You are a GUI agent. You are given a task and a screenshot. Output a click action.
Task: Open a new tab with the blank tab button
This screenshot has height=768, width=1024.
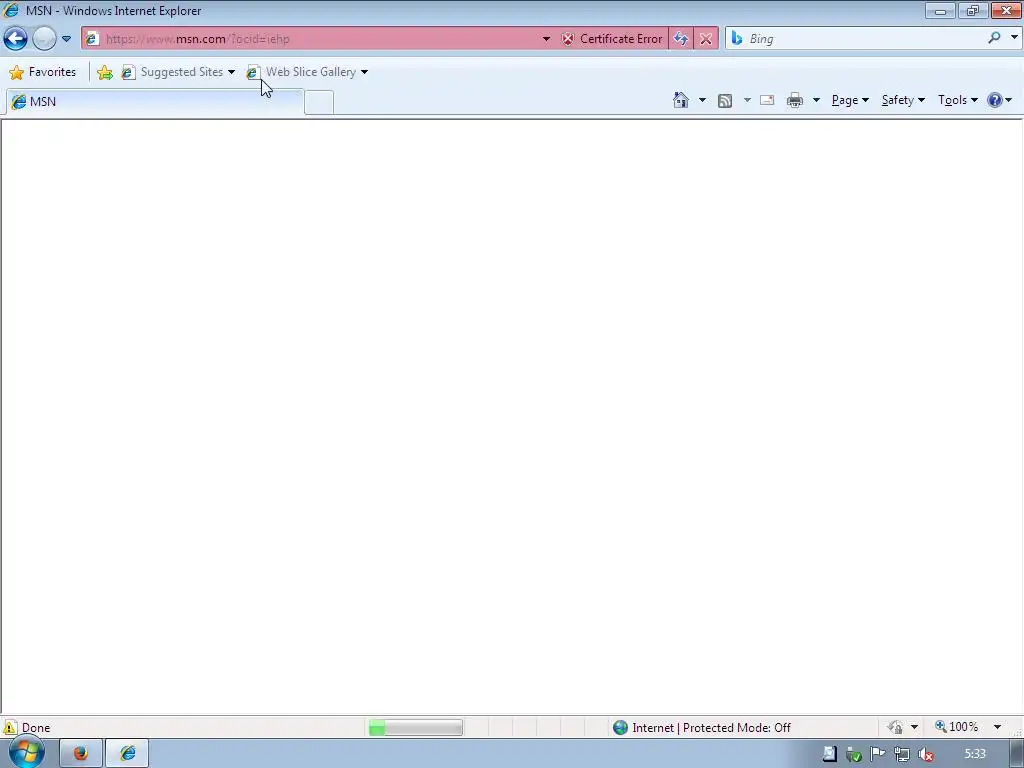(319, 103)
